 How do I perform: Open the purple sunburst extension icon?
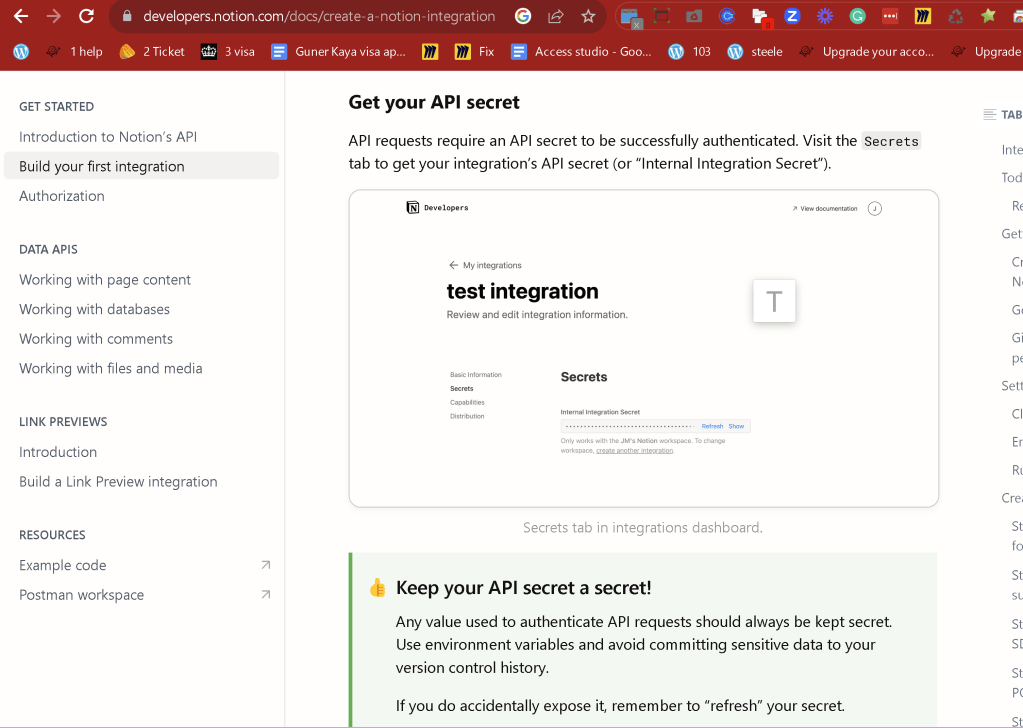[825, 16]
